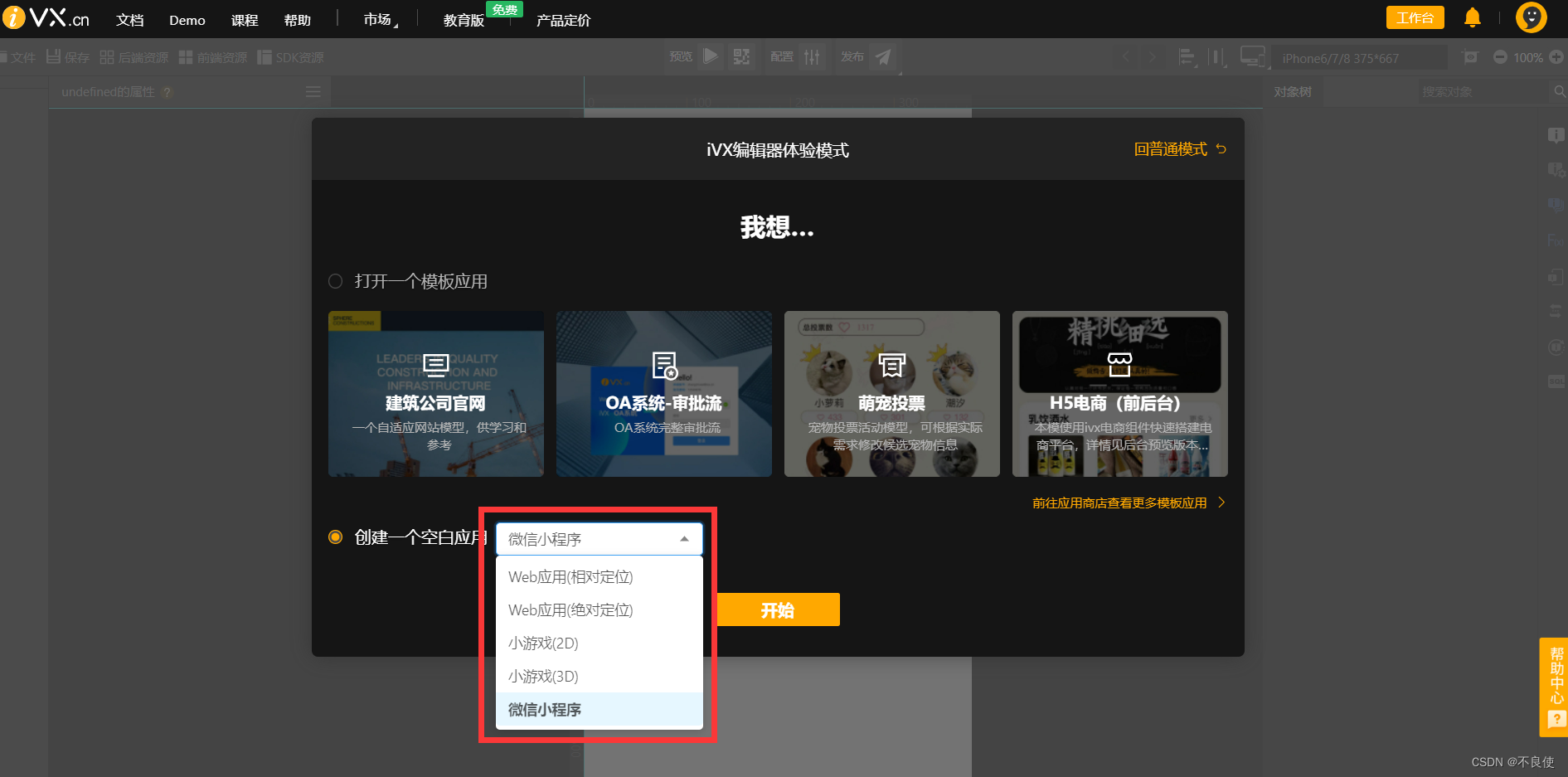Open the 课程 menu
Viewport: 1568px width, 777px height.
coord(245,20)
